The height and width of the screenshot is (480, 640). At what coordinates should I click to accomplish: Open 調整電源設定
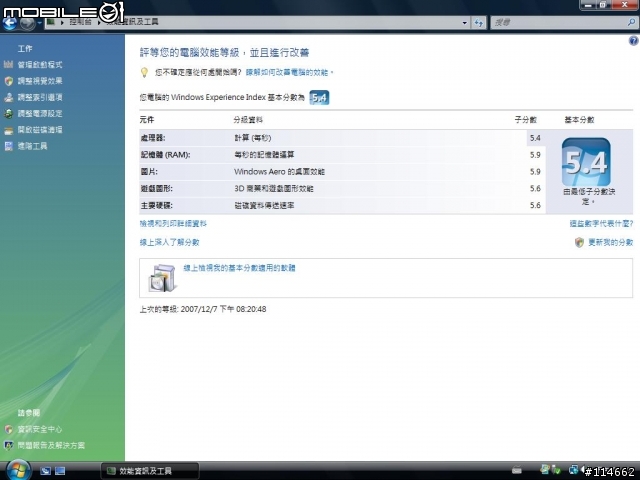pyautogui.click(x=40, y=113)
